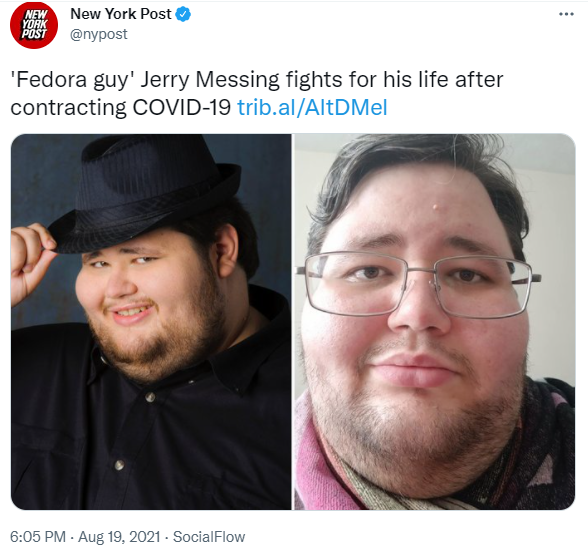Open the right photo with the eyeglasses
588x557 pixels.
pos(435,321)
